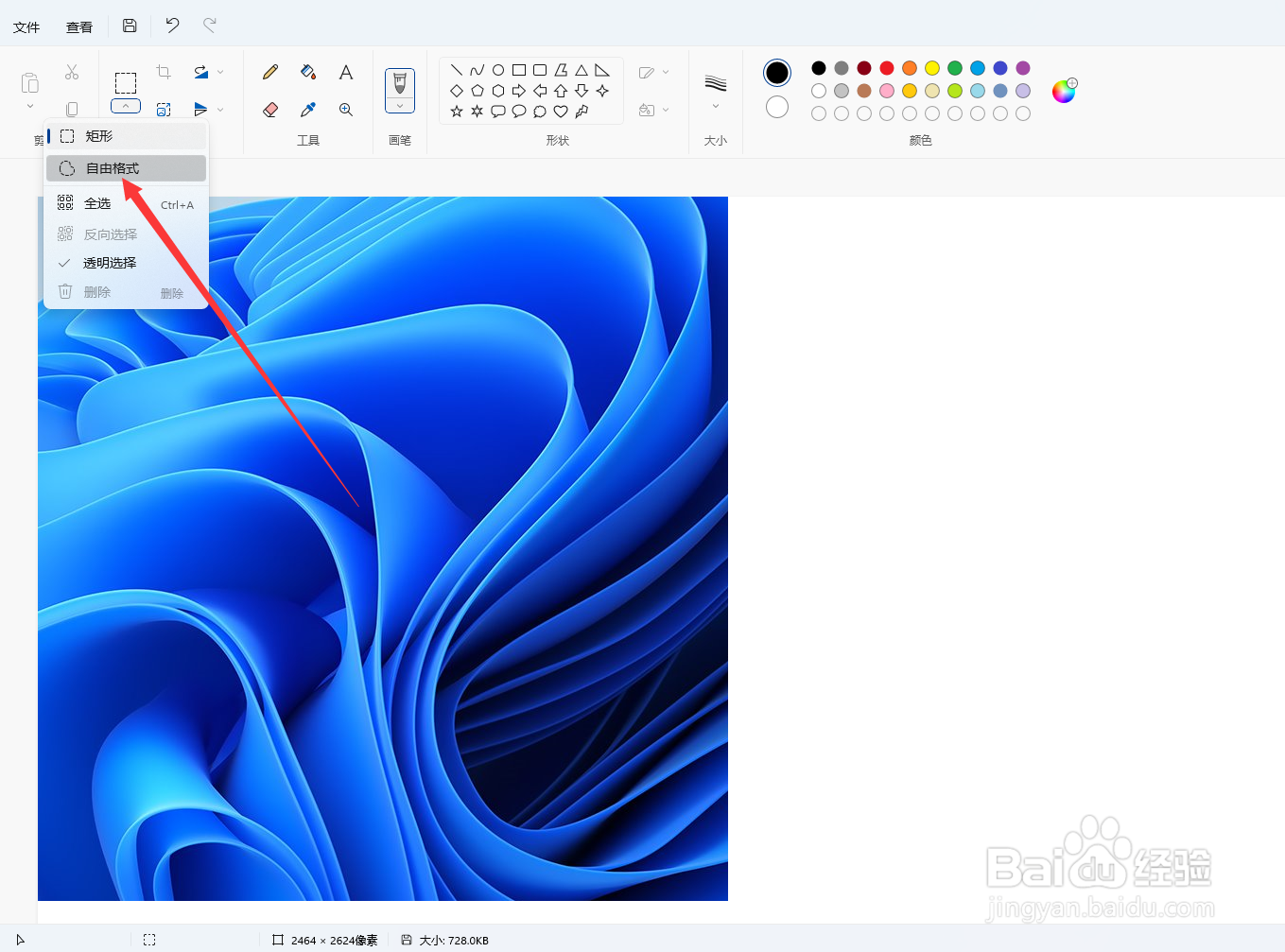Pick the Oval callout shape
The width and height of the screenshot is (1285, 952).
(x=519, y=112)
